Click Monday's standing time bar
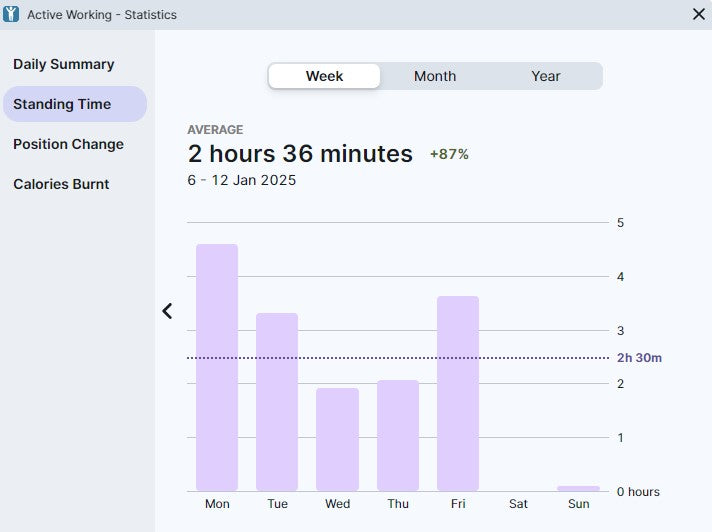712x532 pixels. click(x=217, y=367)
